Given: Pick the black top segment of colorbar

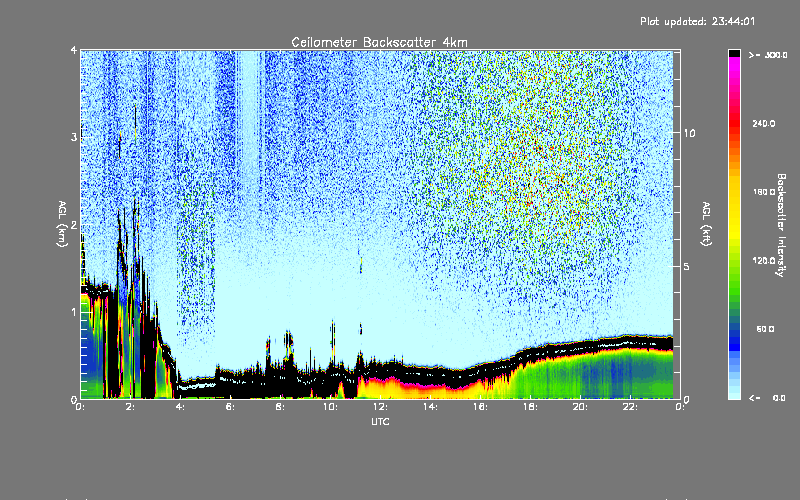Looking at the screenshot, I should click(x=734, y=53).
